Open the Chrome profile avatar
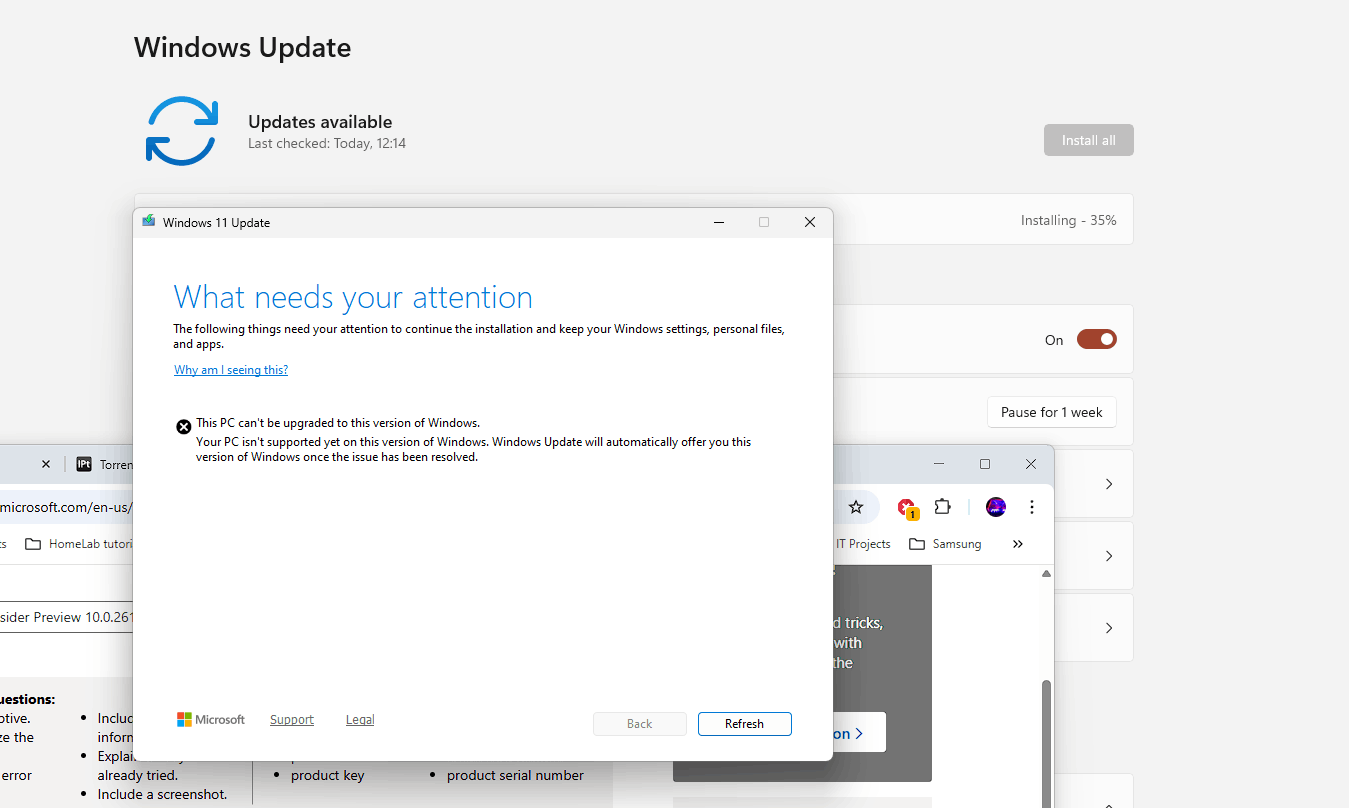Screen dimensions: 1349x808 995,507
